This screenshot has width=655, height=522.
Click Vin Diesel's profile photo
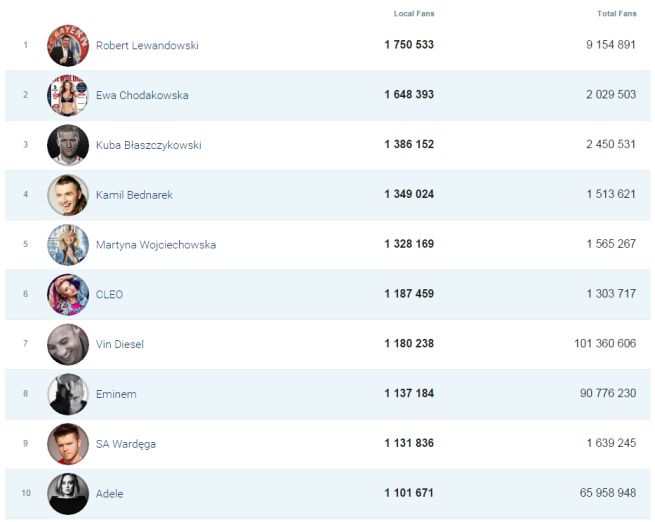(68, 345)
